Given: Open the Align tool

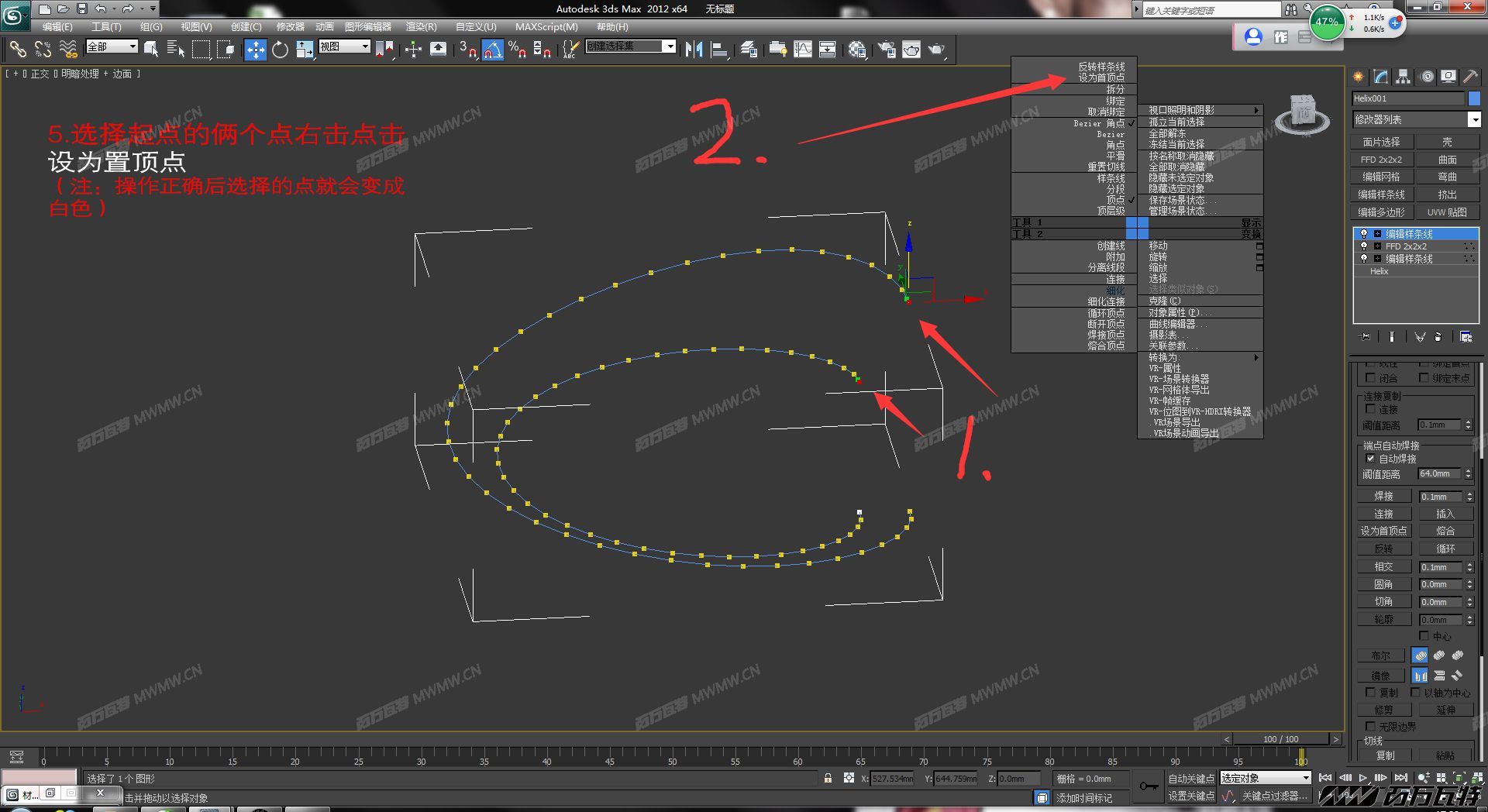Looking at the screenshot, I should point(720,50).
